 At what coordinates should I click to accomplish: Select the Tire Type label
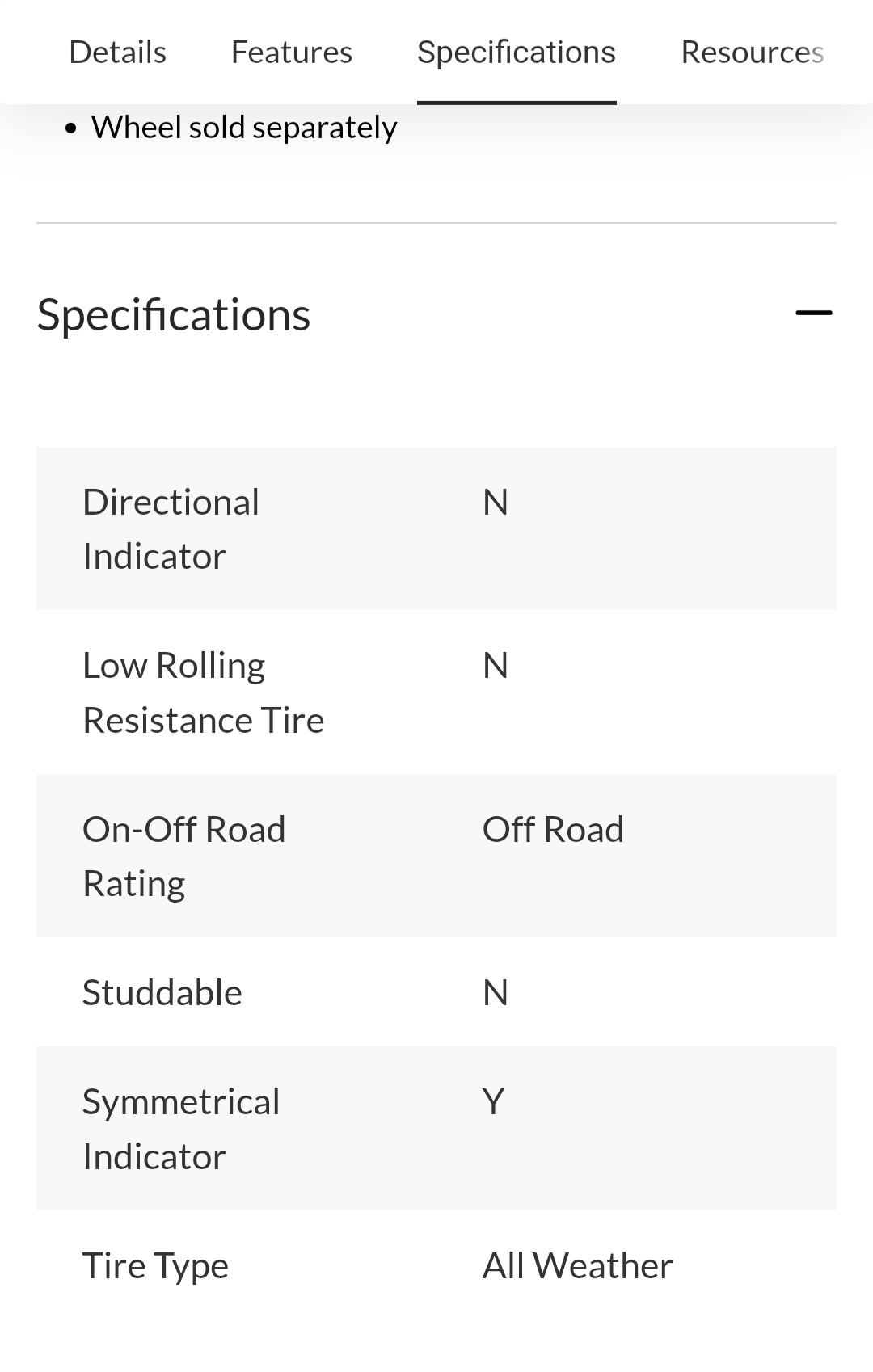pyautogui.click(x=155, y=1266)
